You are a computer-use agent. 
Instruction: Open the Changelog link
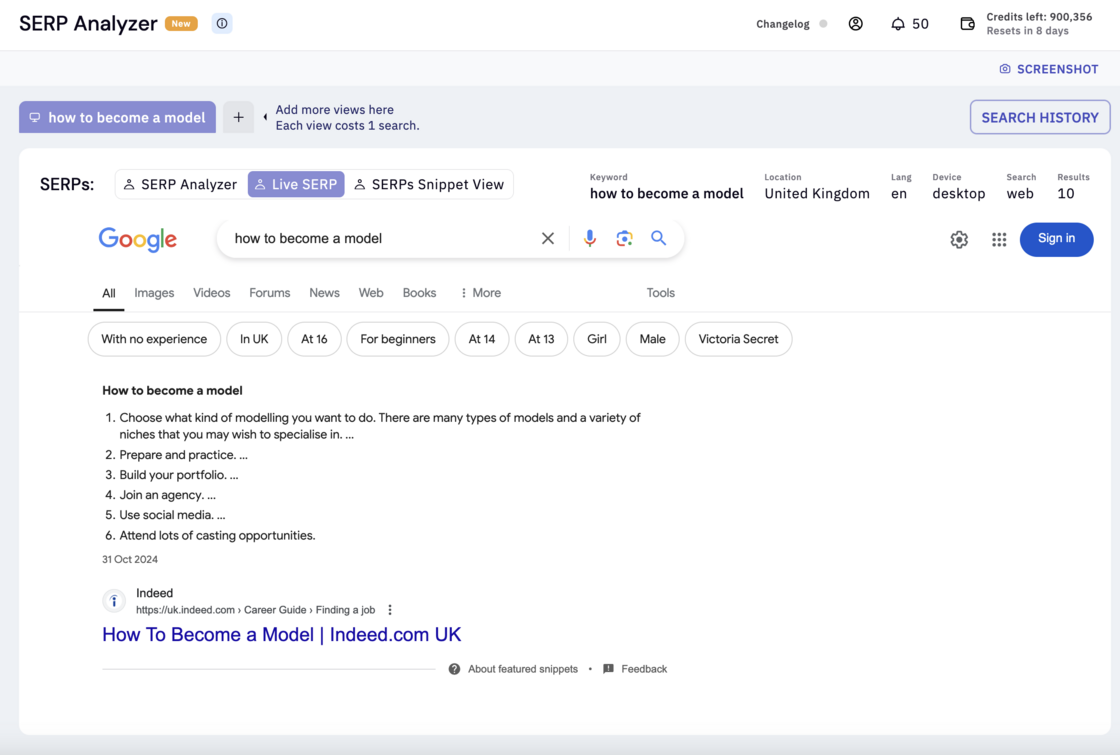coord(783,24)
